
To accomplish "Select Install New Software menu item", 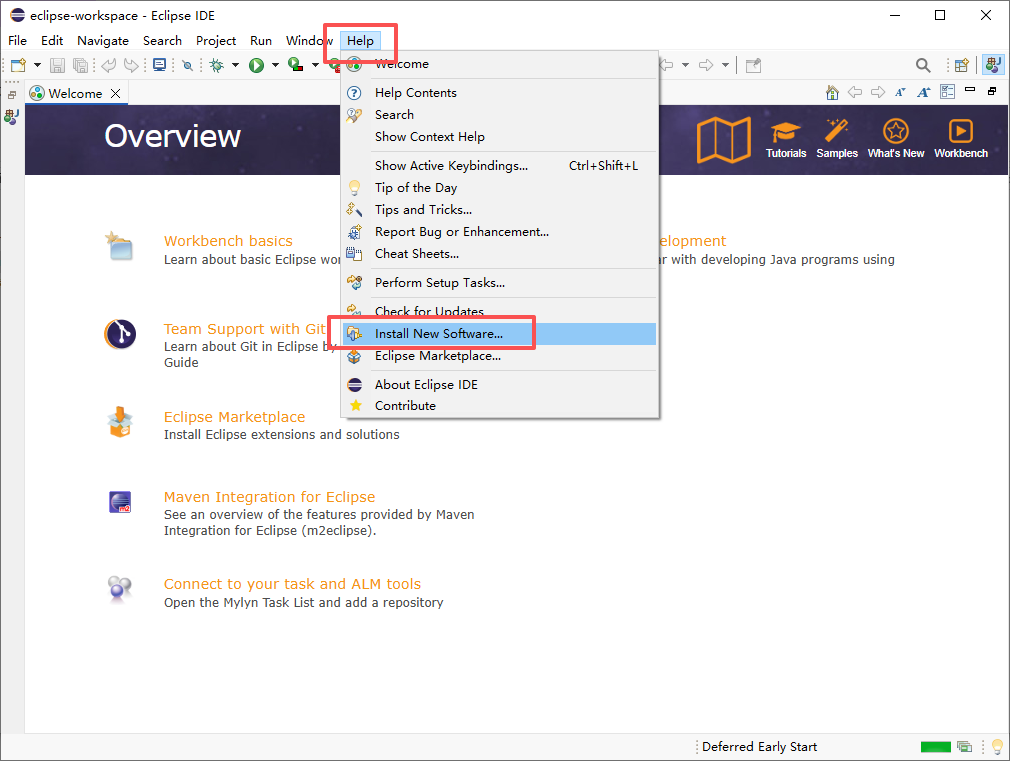I will (499, 334).
